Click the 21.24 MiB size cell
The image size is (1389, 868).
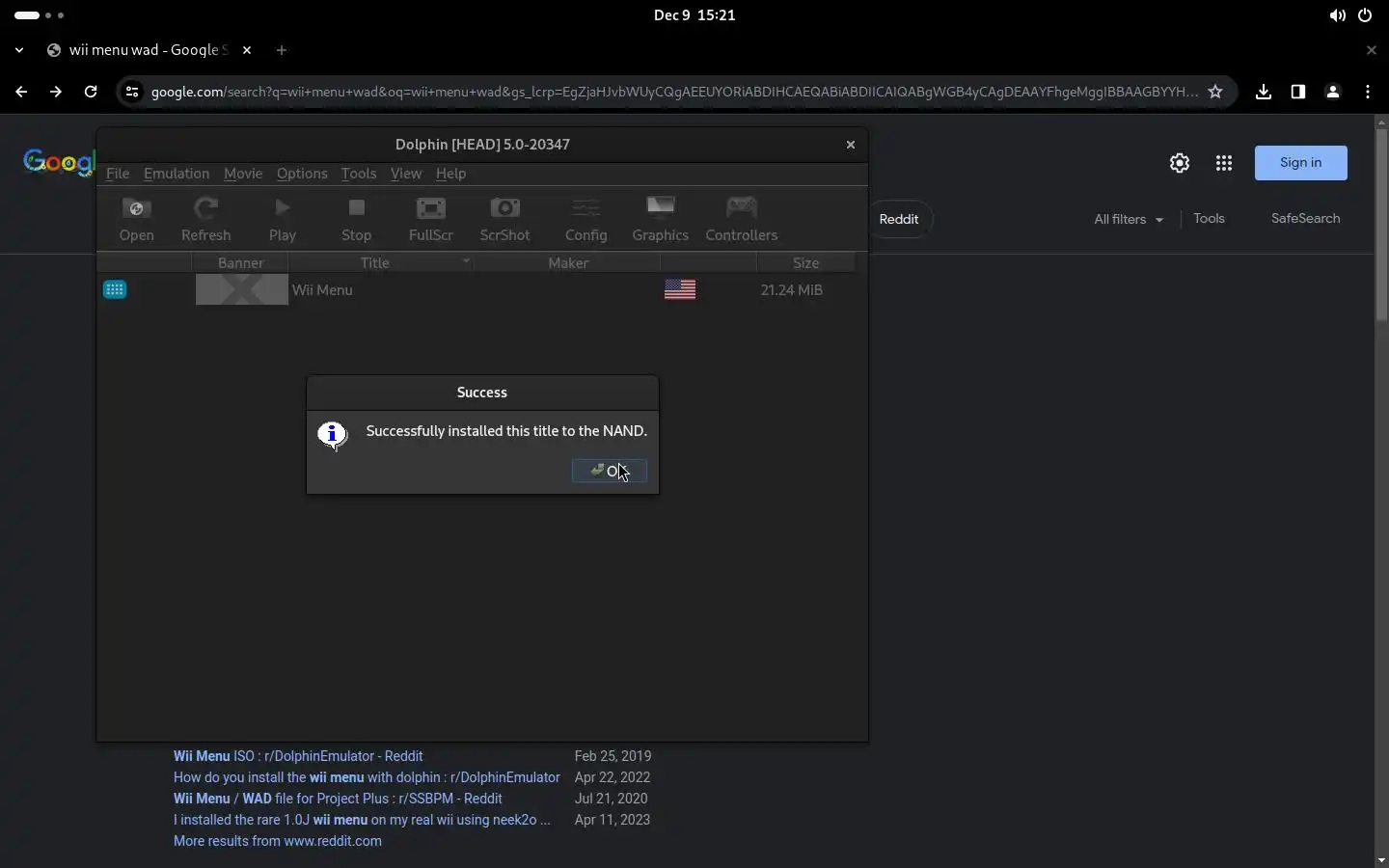tap(791, 289)
